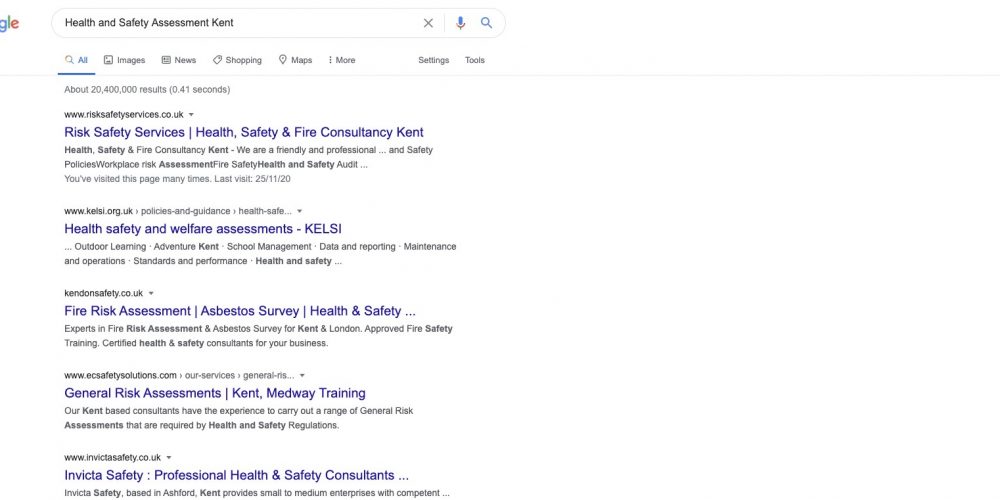The image size is (1000, 500).
Task: Click snippet starting 'Our Kent based consultants'
Action: [x=239, y=418]
